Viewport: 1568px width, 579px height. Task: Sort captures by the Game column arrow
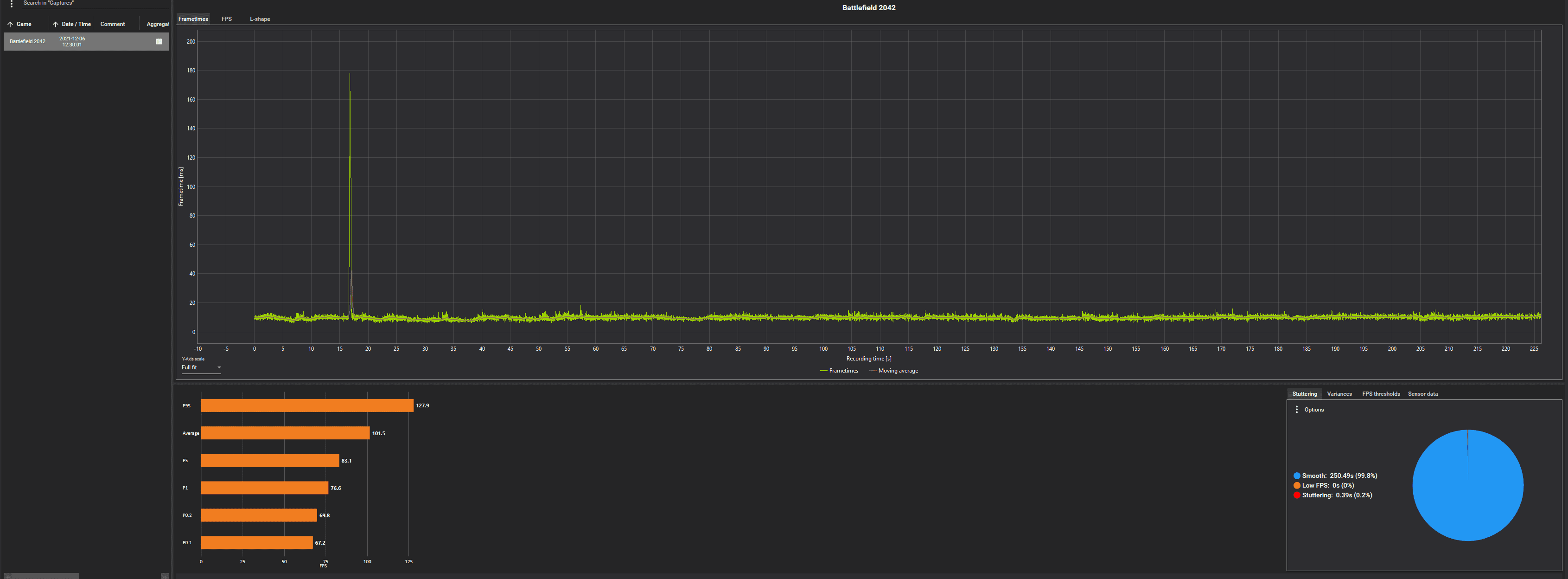point(10,24)
